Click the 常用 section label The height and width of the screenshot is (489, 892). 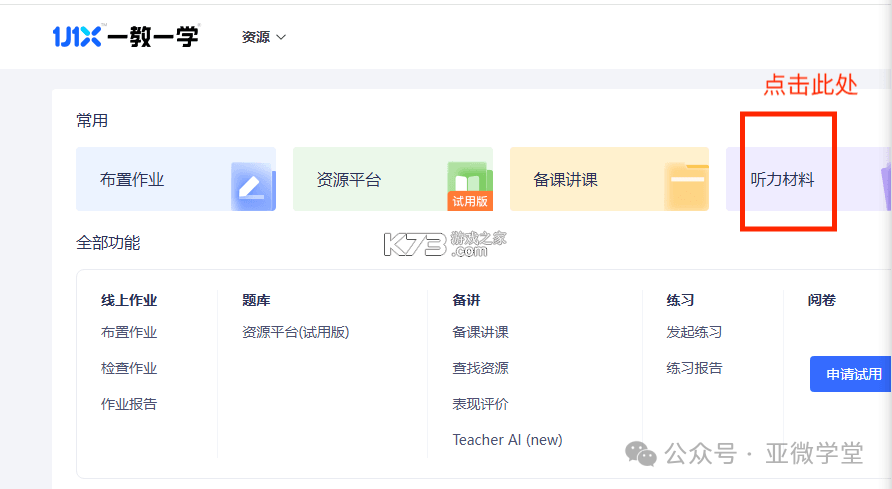(x=92, y=121)
